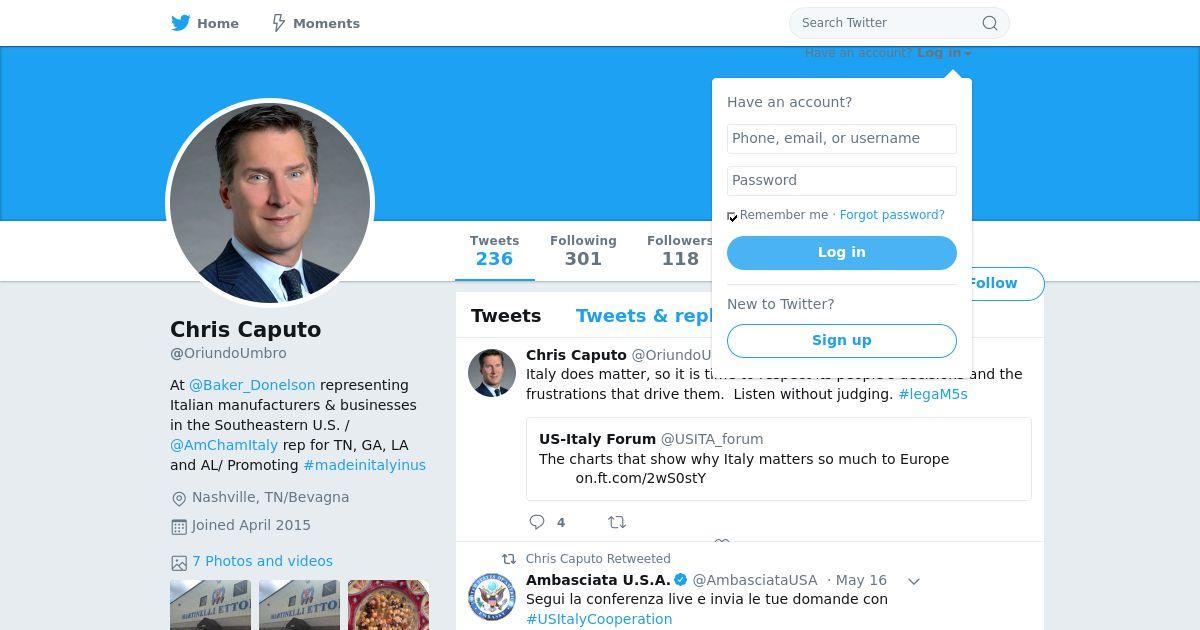This screenshot has width=1200, height=630.
Task: Open the Ambasciata tweet options chevron
Action: (913, 581)
